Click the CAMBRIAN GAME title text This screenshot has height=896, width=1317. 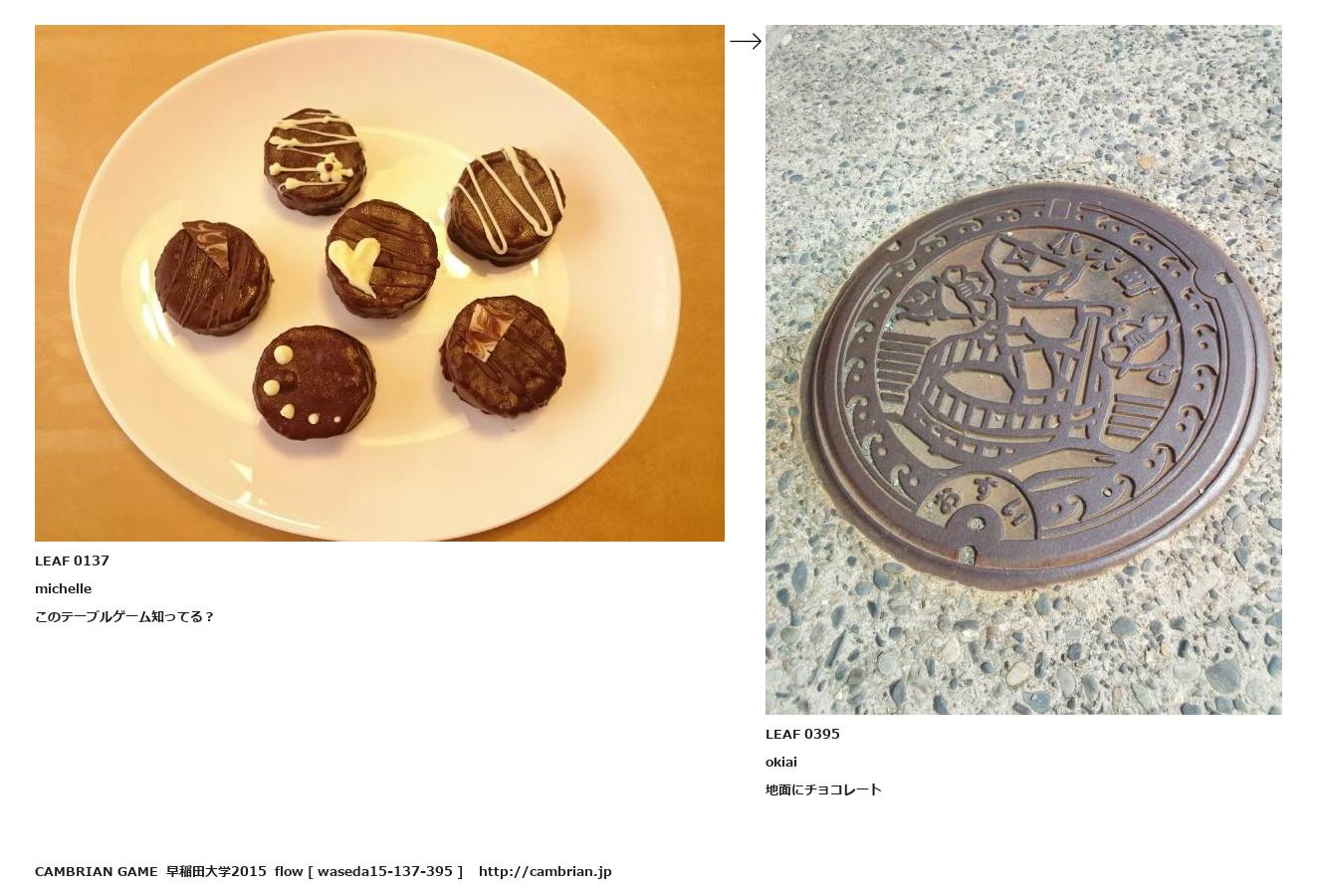96,871
